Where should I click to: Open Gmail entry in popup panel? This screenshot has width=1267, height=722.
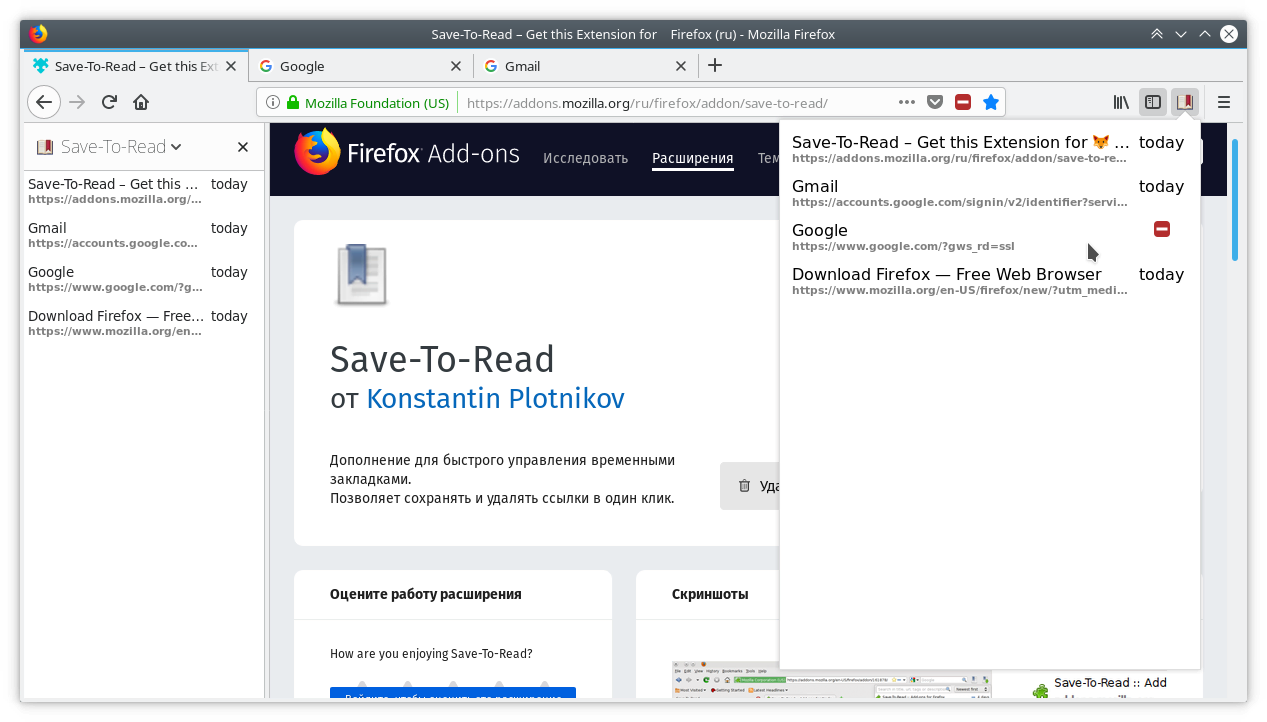[989, 193]
